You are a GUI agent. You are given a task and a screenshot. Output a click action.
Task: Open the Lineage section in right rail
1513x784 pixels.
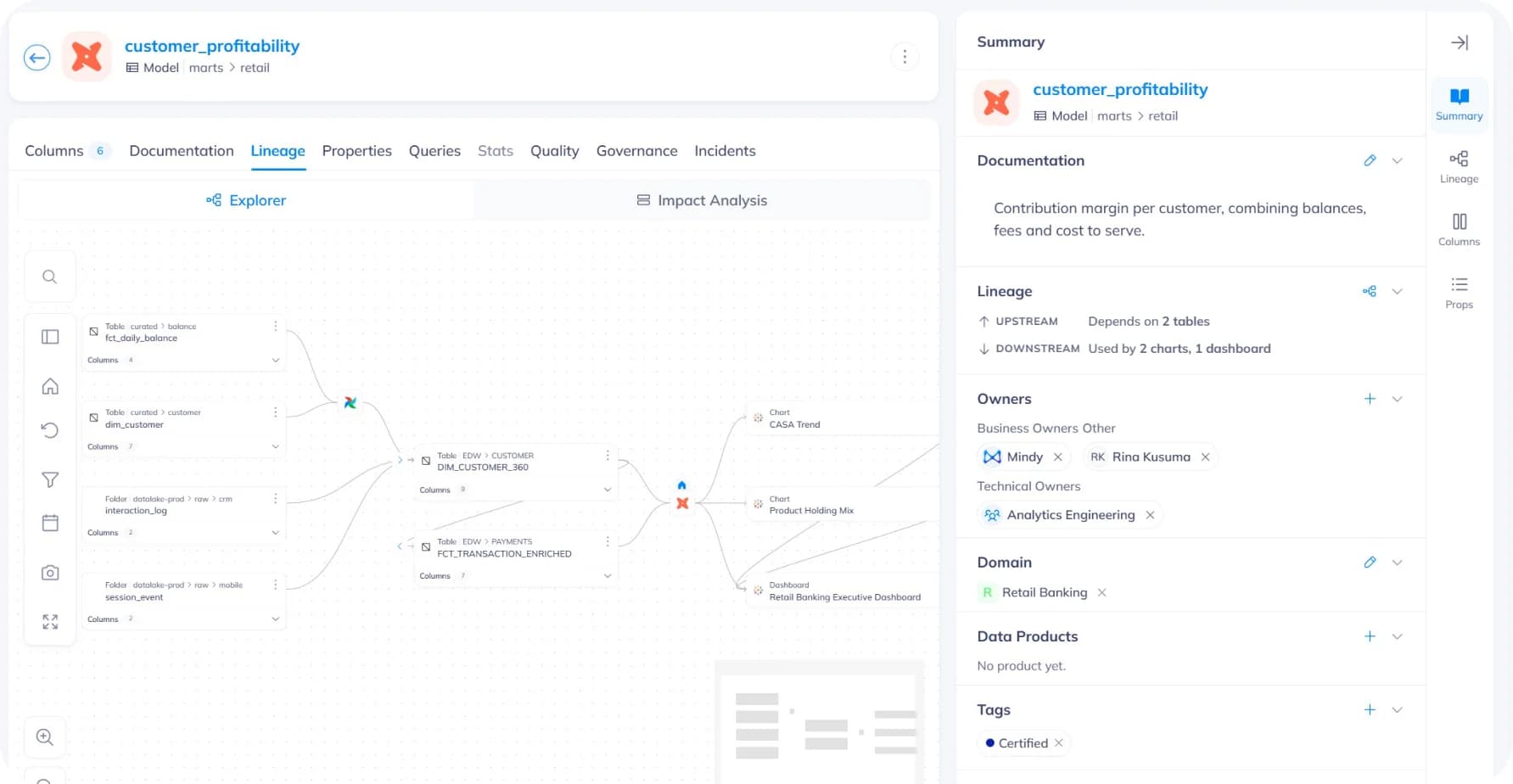coord(1459,167)
